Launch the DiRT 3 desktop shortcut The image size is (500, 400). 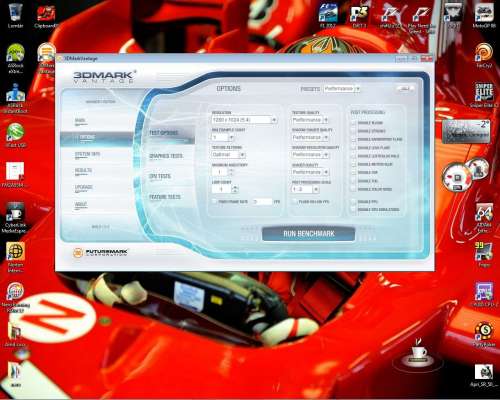tap(359, 16)
